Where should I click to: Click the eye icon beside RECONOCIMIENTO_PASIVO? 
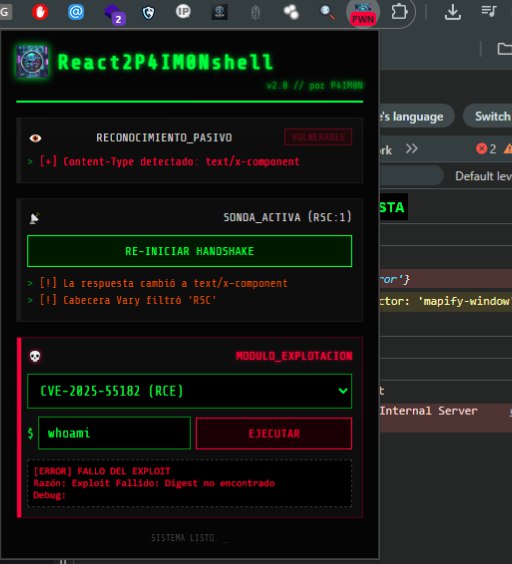[35, 138]
